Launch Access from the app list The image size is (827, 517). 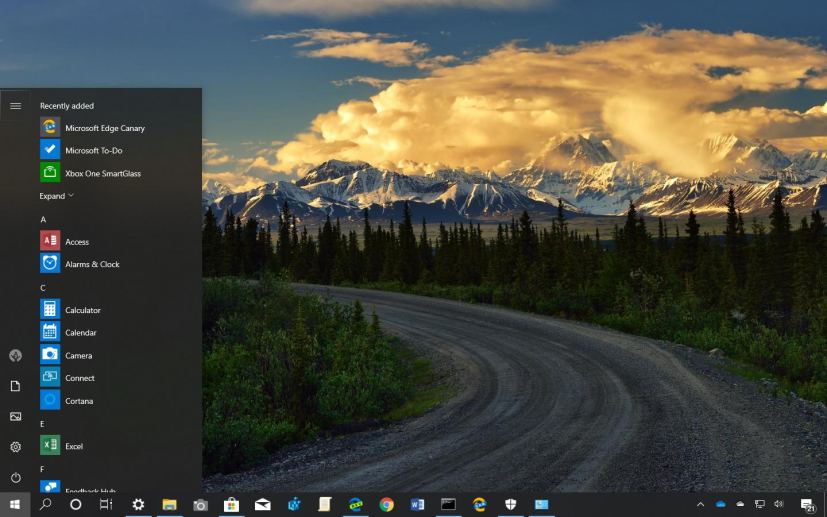(120, 242)
